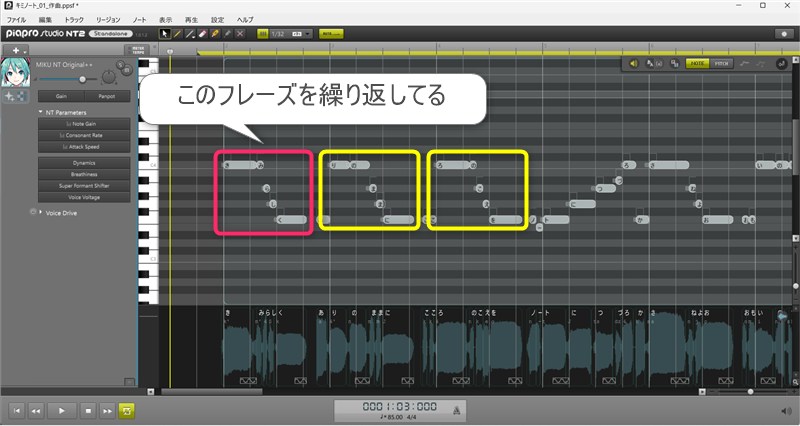Solo the MIKU NT Original track
Image resolution: width=800 pixels, height=426 pixels.
120,65
